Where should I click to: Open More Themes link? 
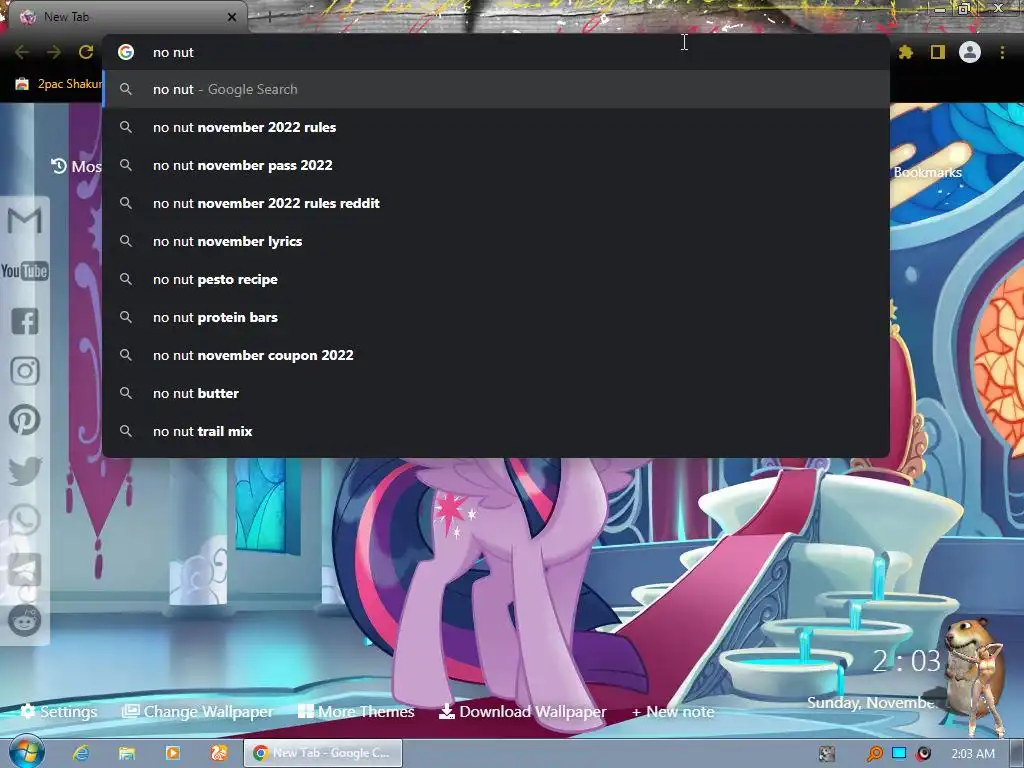click(x=356, y=711)
